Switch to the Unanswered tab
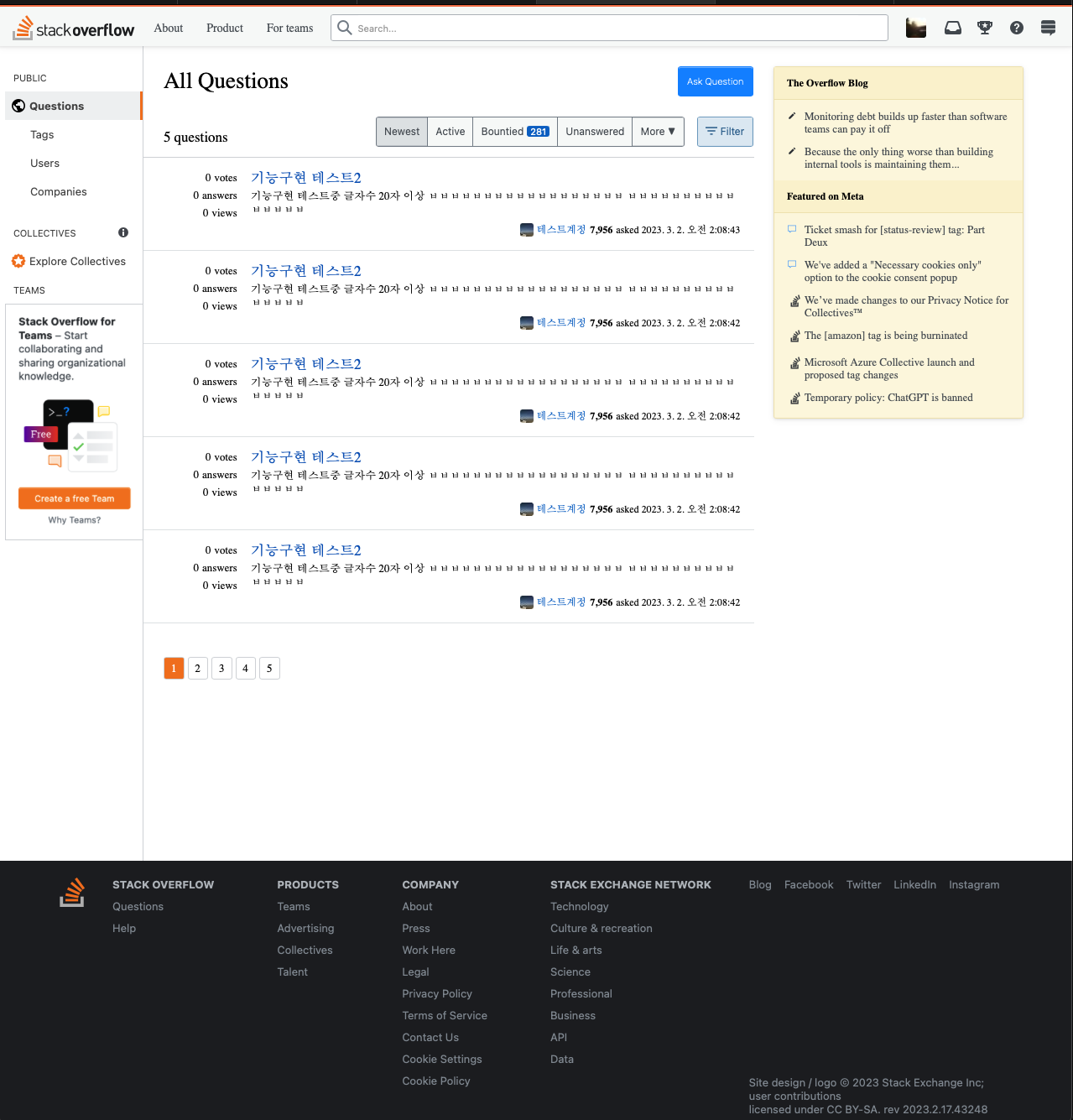This screenshot has width=1073, height=1120. (595, 132)
